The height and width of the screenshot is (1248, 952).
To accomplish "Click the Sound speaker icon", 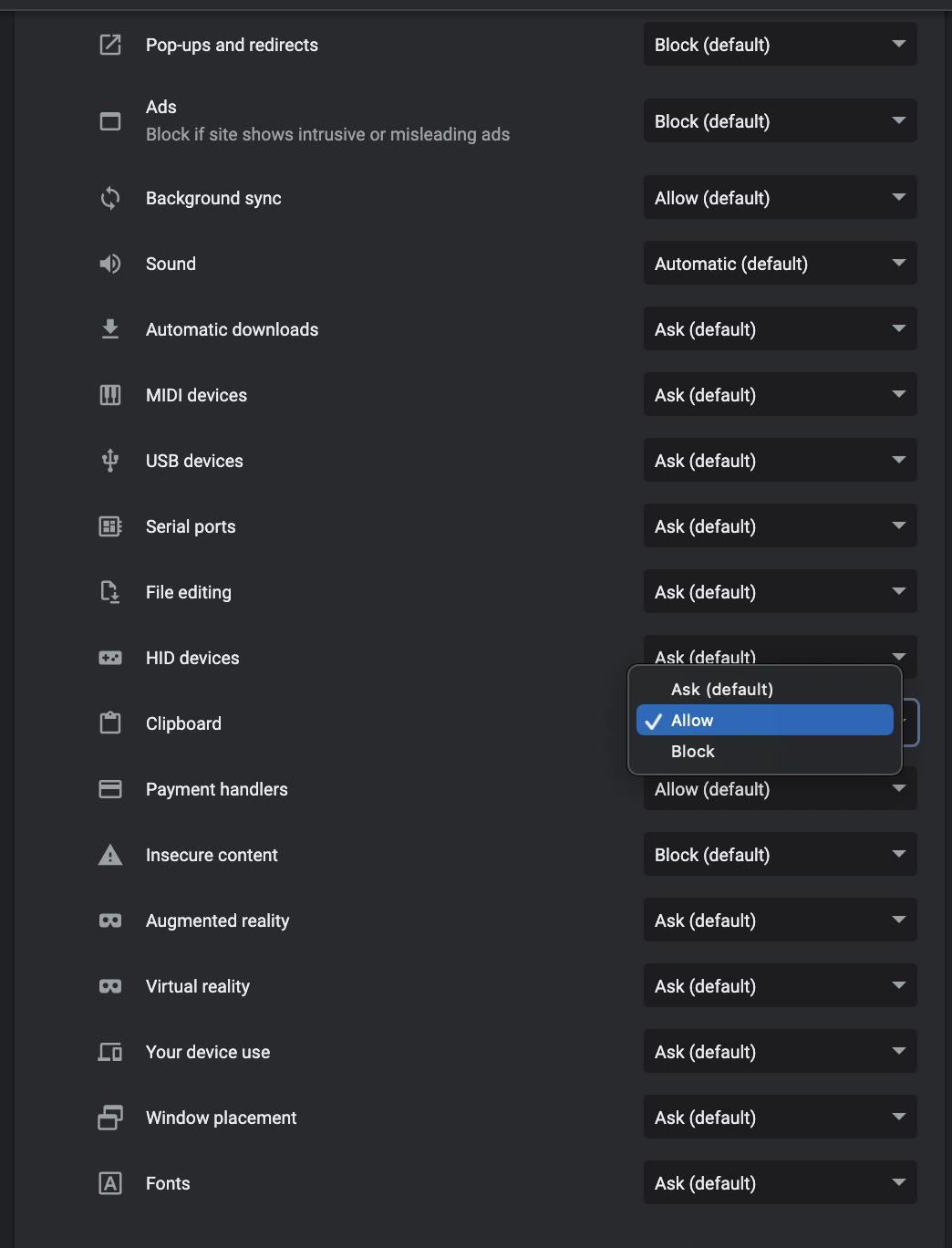I will tap(110, 264).
